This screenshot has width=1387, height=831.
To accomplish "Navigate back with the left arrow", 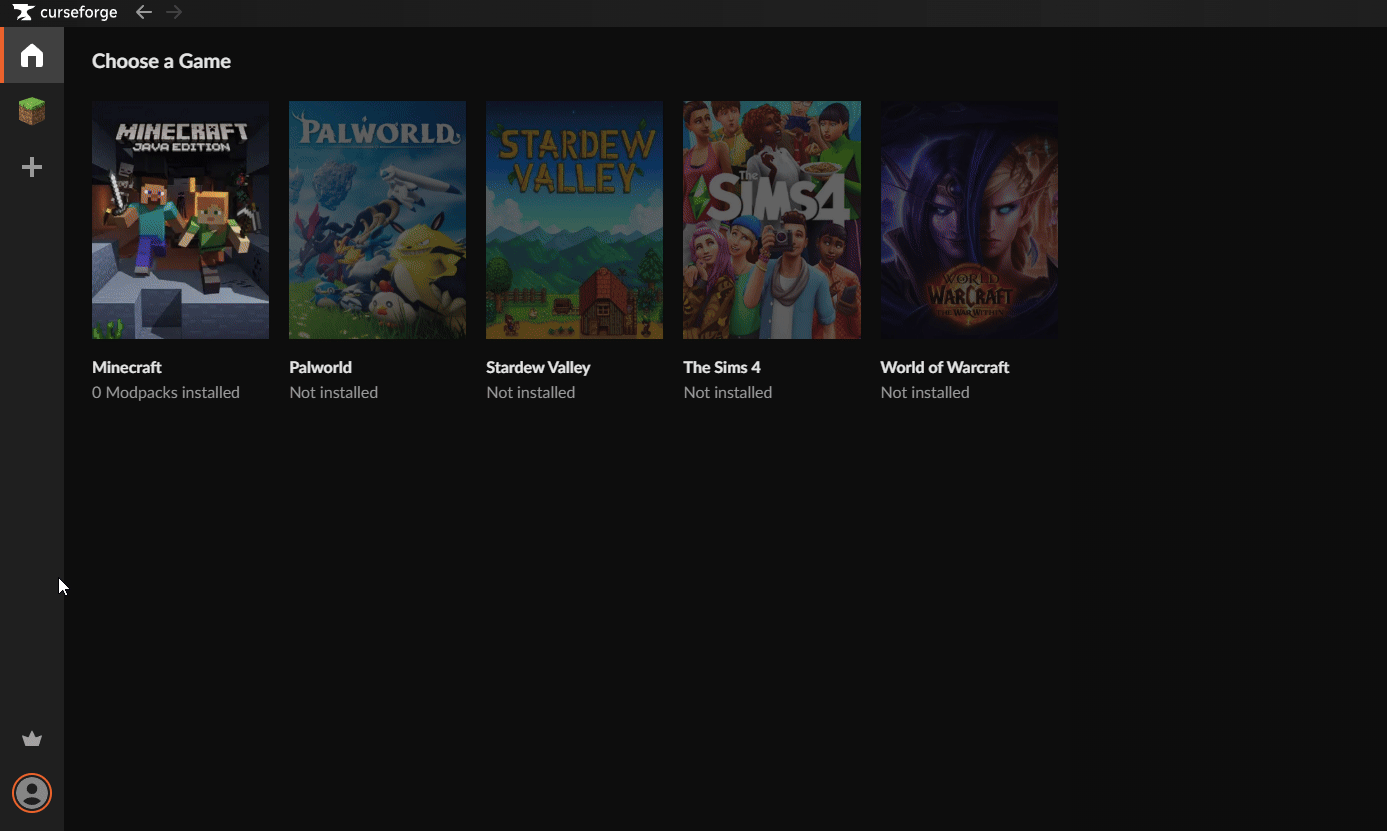I will [x=144, y=13].
